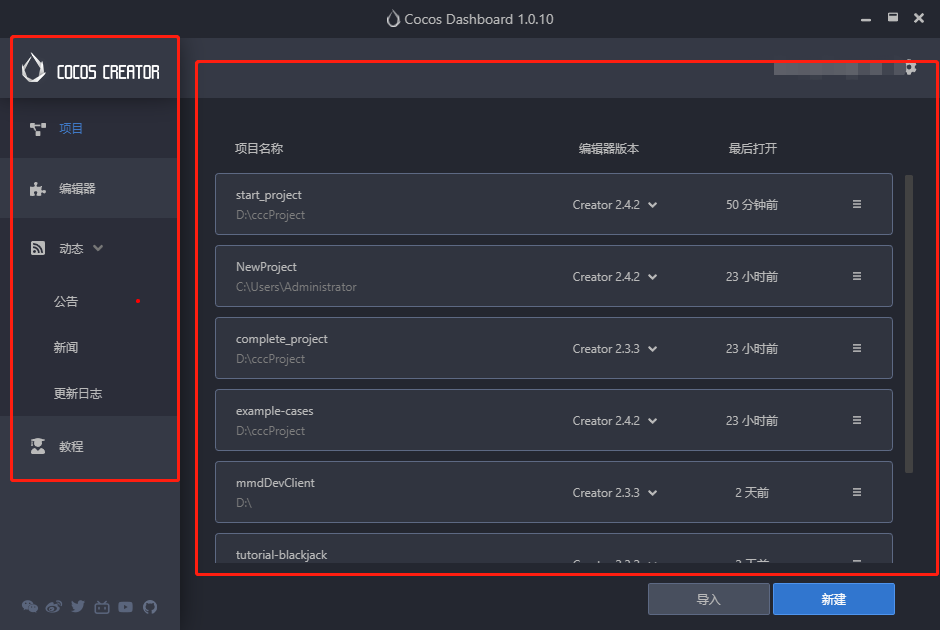940x630 pixels.
Task: Click the C:\Users\Administrator path text
Action: [x=296, y=287]
